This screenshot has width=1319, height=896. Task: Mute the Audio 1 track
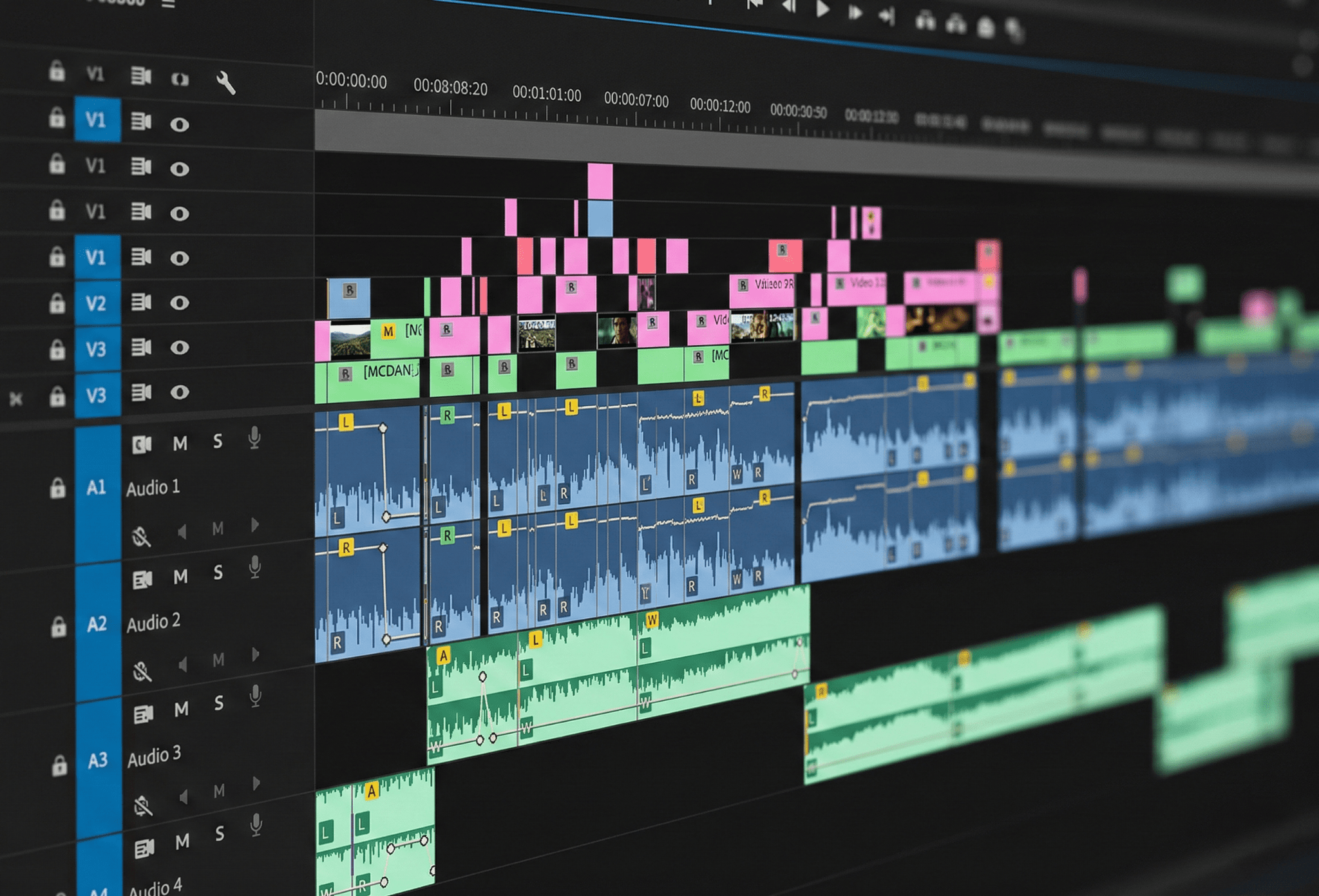(180, 443)
